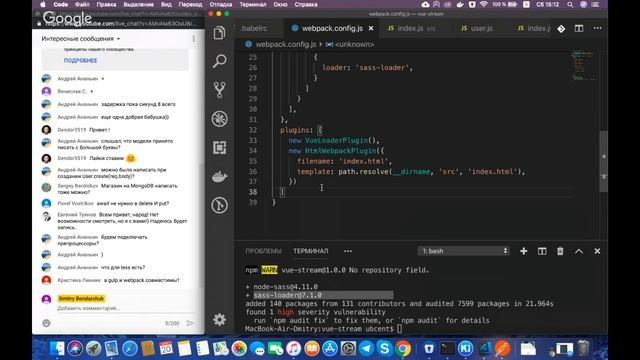Screen dimensions: 640x360
Task: Open the Правка menu
Action: tap(106, 4)
